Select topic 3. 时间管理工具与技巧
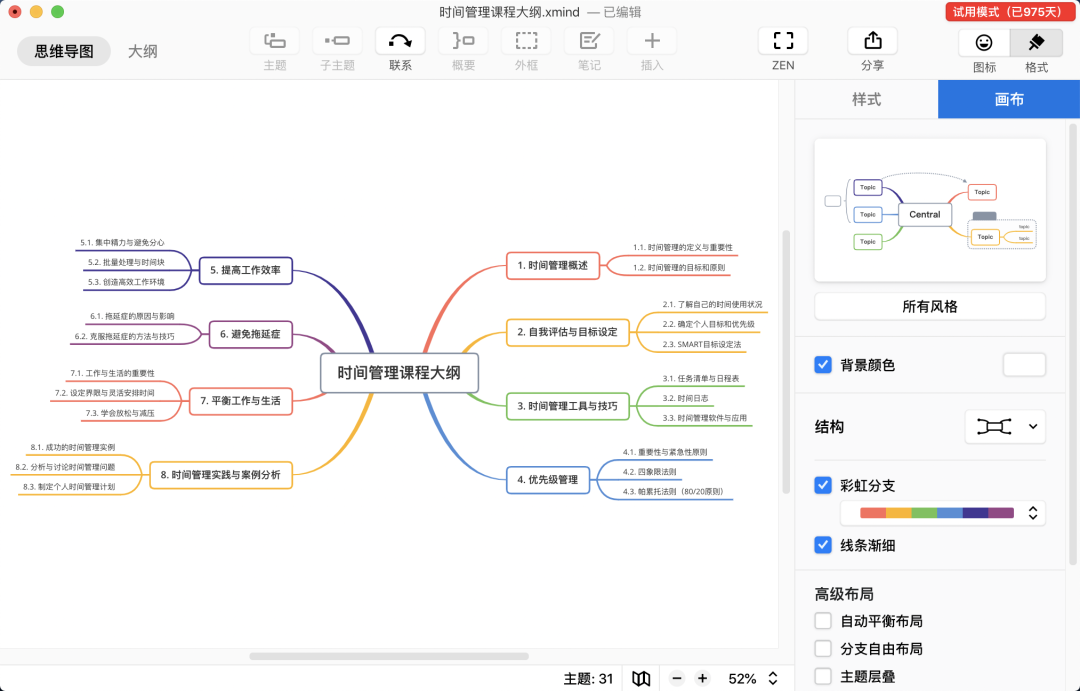Image resolution: width=1080 pixels, height=691 pixels. tap(568, 406)
